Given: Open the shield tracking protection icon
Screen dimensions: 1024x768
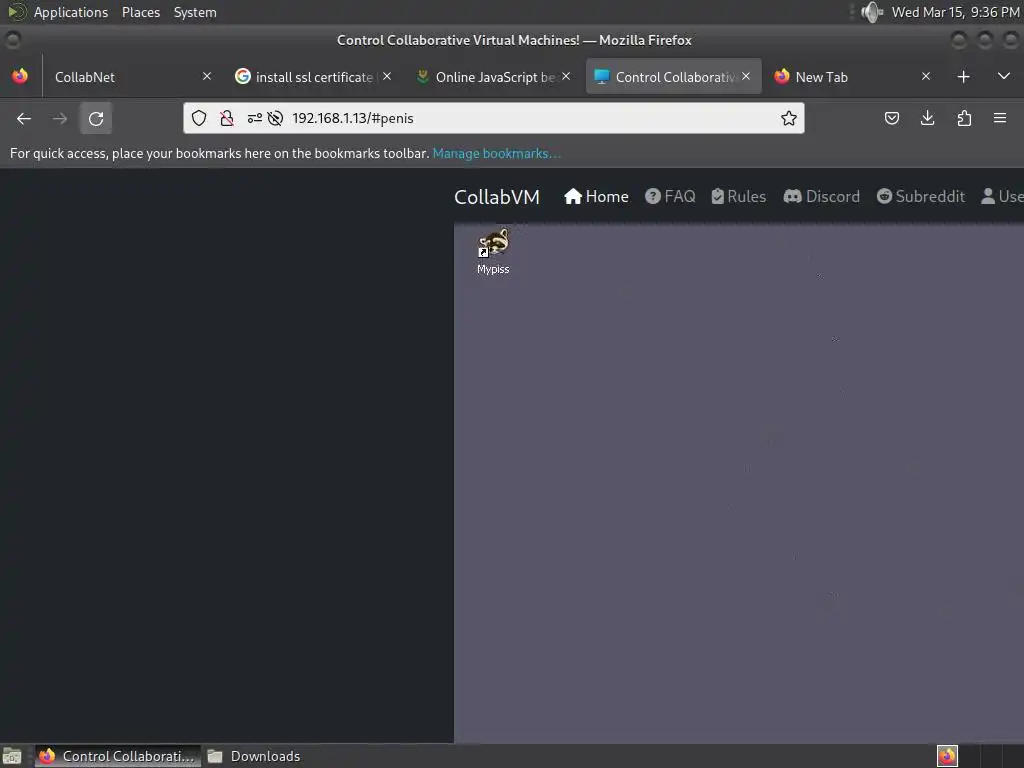Looking at the screenshot, I should pos(199,118).
